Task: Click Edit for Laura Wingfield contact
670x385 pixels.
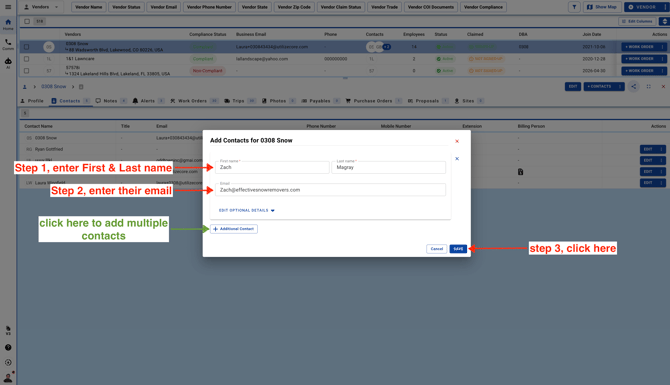Action: [x=648, y=182]
